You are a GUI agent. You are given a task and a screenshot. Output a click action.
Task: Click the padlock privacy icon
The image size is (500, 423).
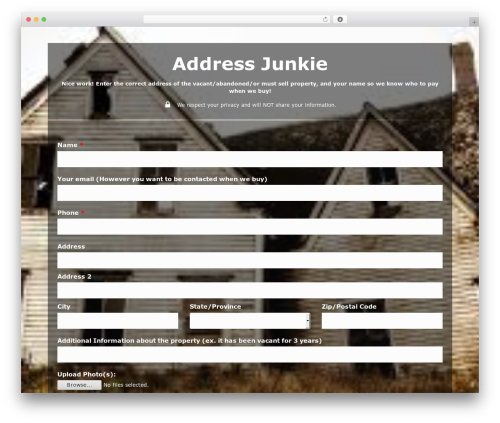coord(168,105)
